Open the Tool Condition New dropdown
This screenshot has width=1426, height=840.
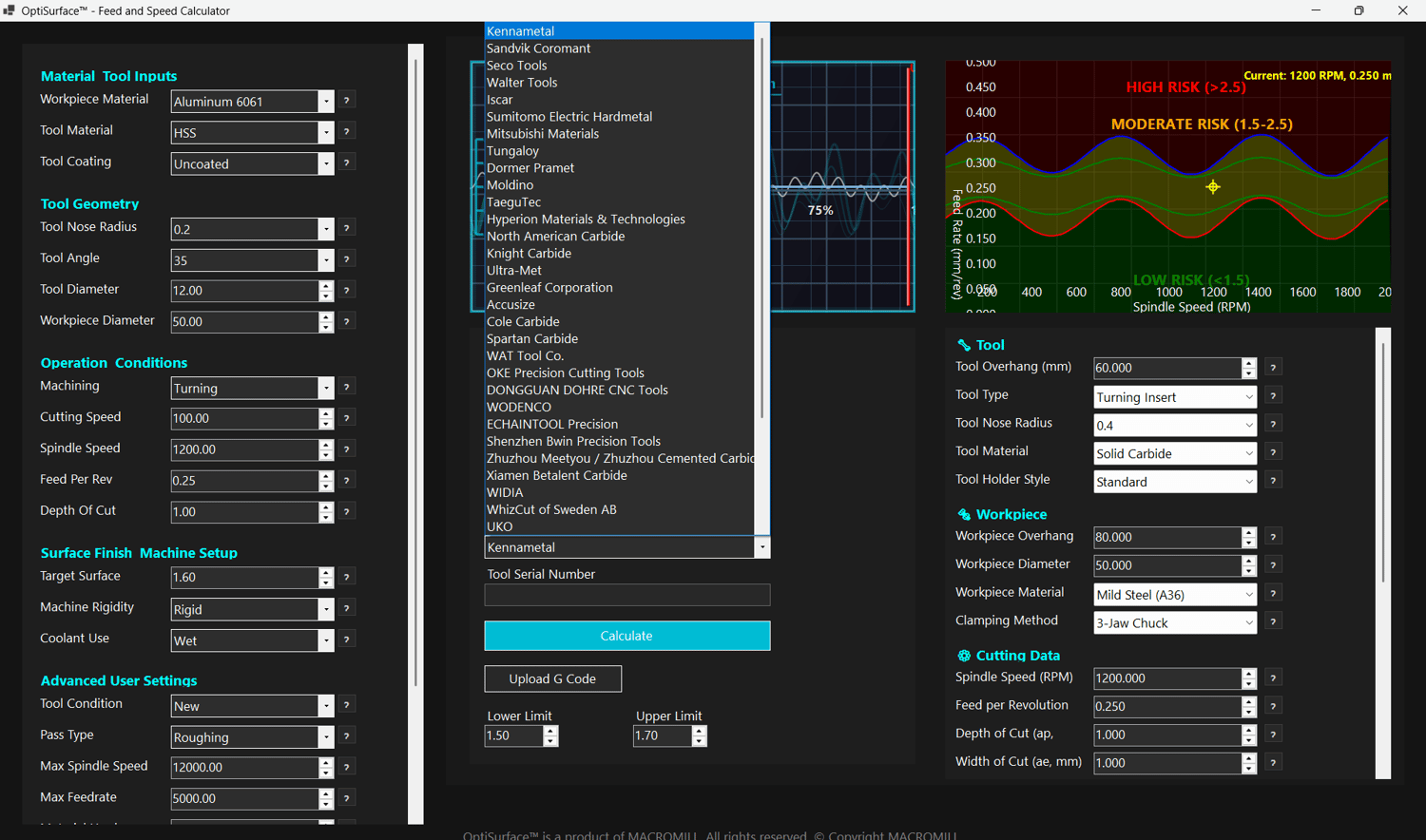(x=326, y=706)
